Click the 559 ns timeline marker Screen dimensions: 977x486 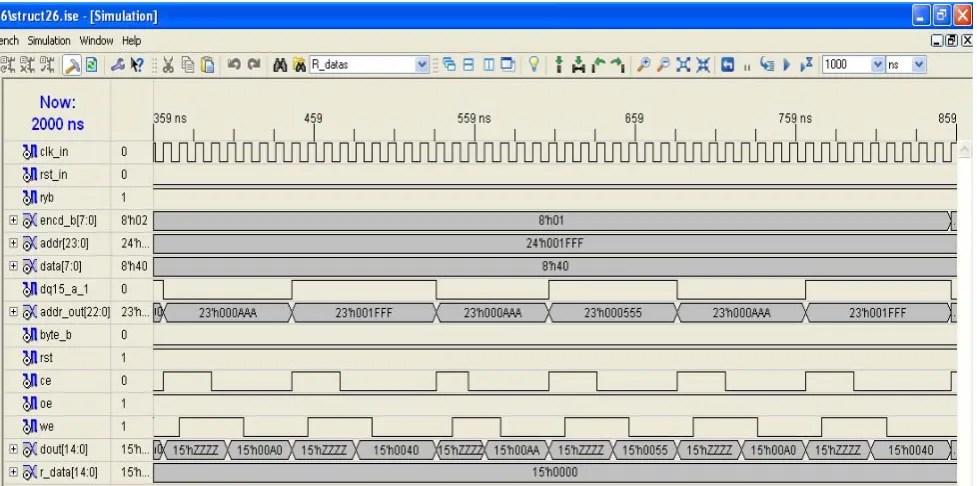(474, 118)
